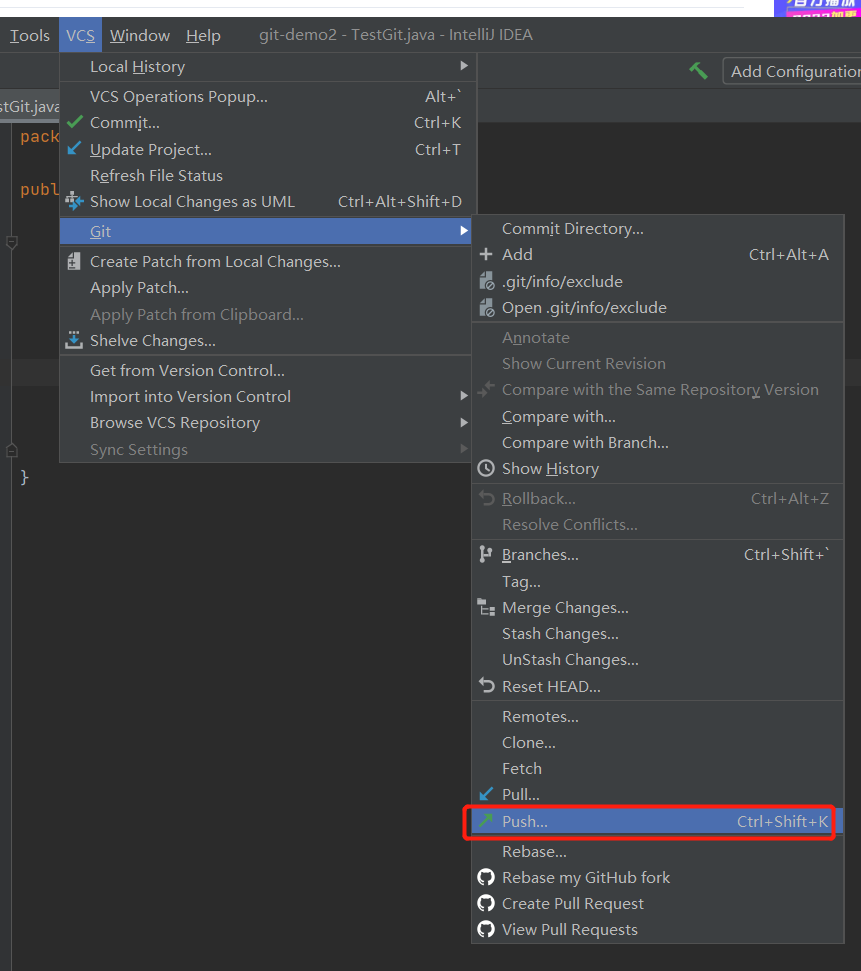This screenshot has height=971, width=861.
Task: Click the GitHub icon for Rebase my GitHub fork
Action: pyautogui.click(x=486, y=877)
